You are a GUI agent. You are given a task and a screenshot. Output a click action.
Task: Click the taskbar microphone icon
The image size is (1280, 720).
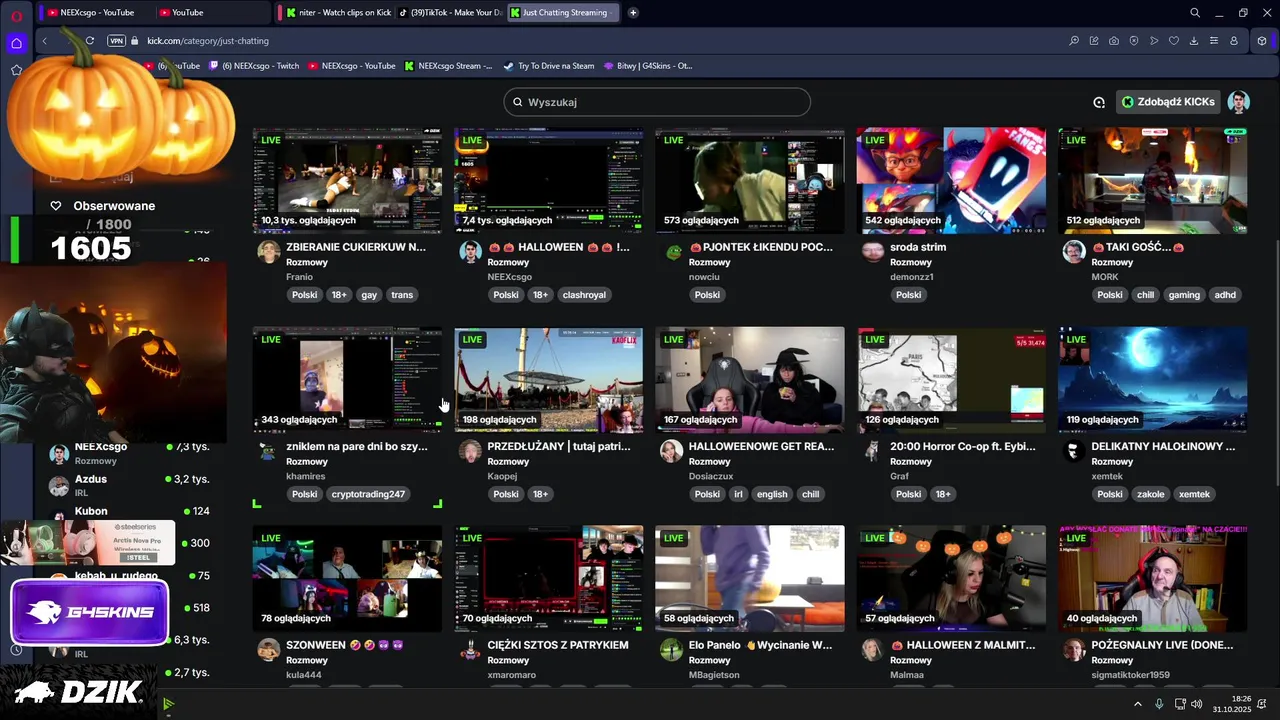point(1159,704)
